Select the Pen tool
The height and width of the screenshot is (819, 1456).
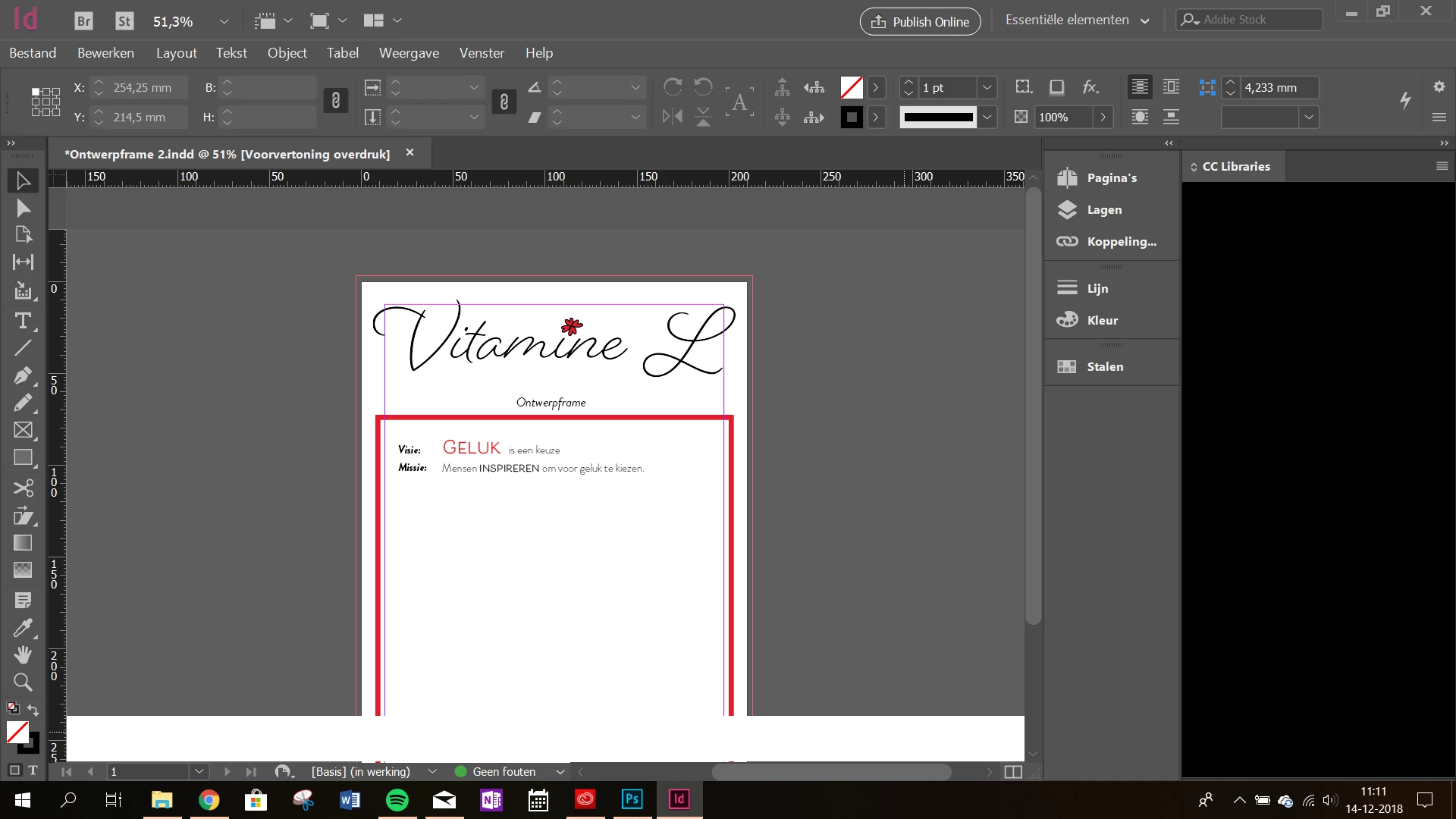[23, 375]
